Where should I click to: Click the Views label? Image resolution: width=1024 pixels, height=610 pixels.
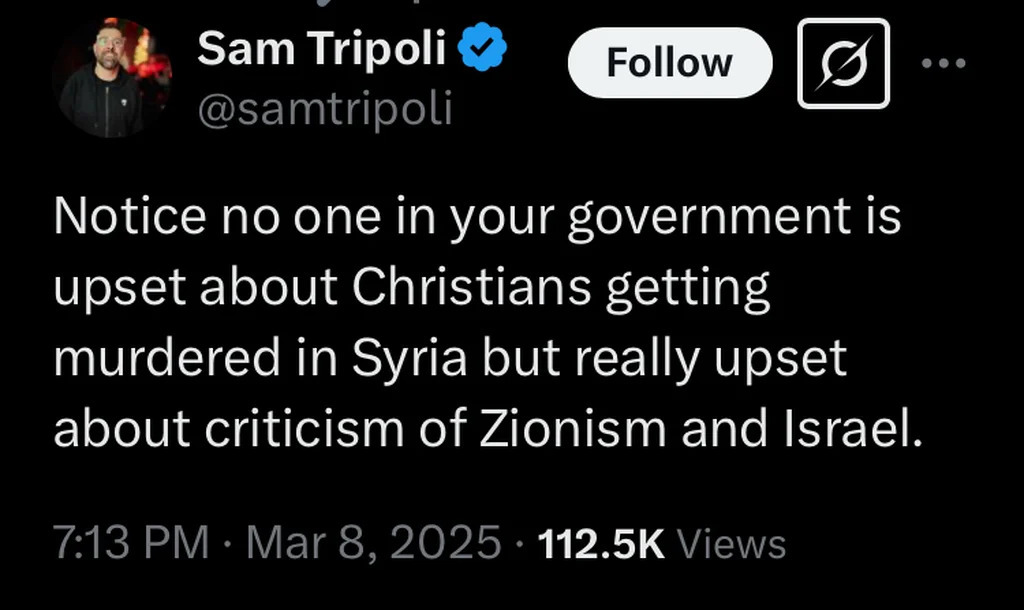pyautogui.click(x=731, y=544)
